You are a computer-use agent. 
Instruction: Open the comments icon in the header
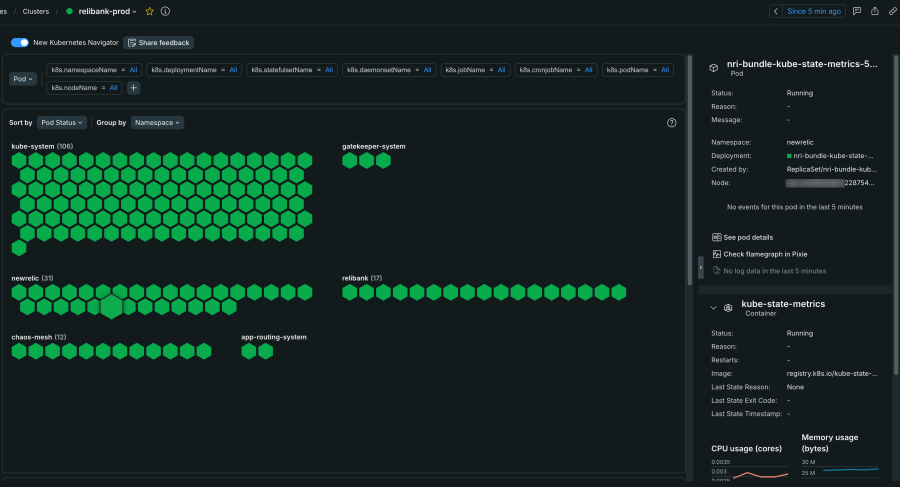click(857, 11)
